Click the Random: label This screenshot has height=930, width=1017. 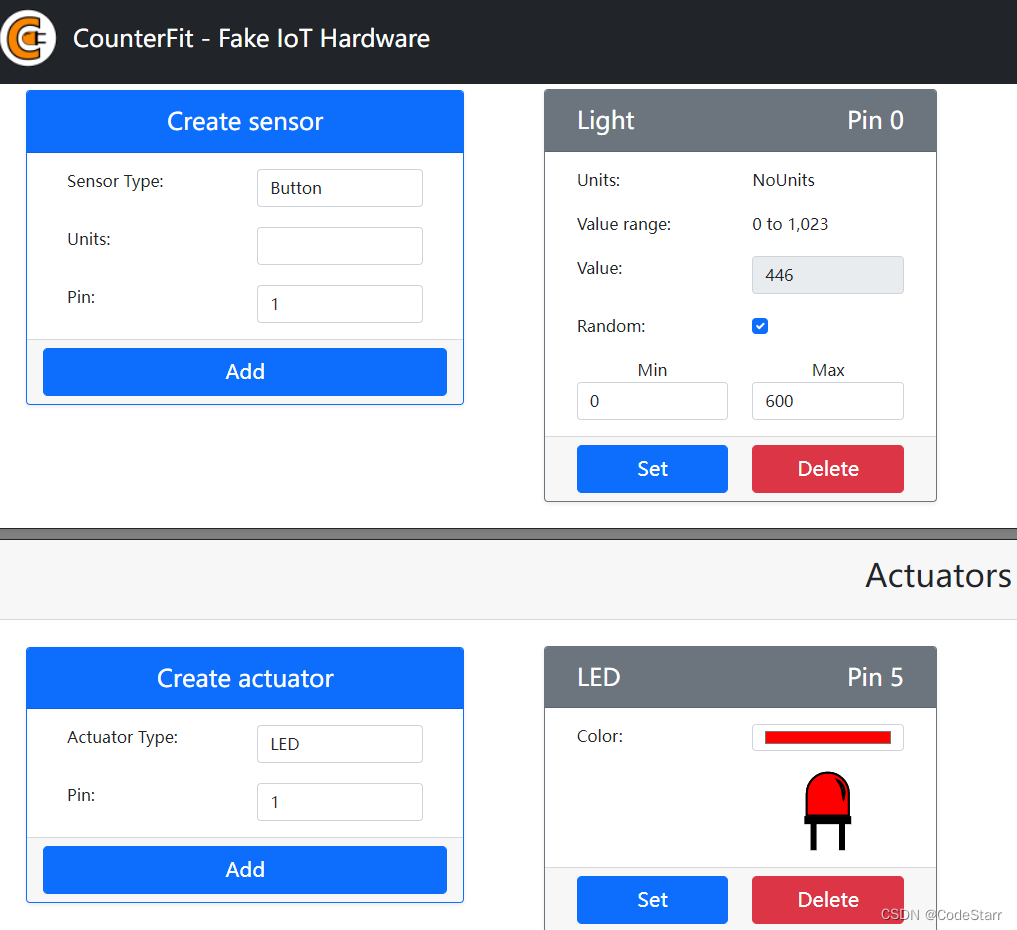point(611,326)
